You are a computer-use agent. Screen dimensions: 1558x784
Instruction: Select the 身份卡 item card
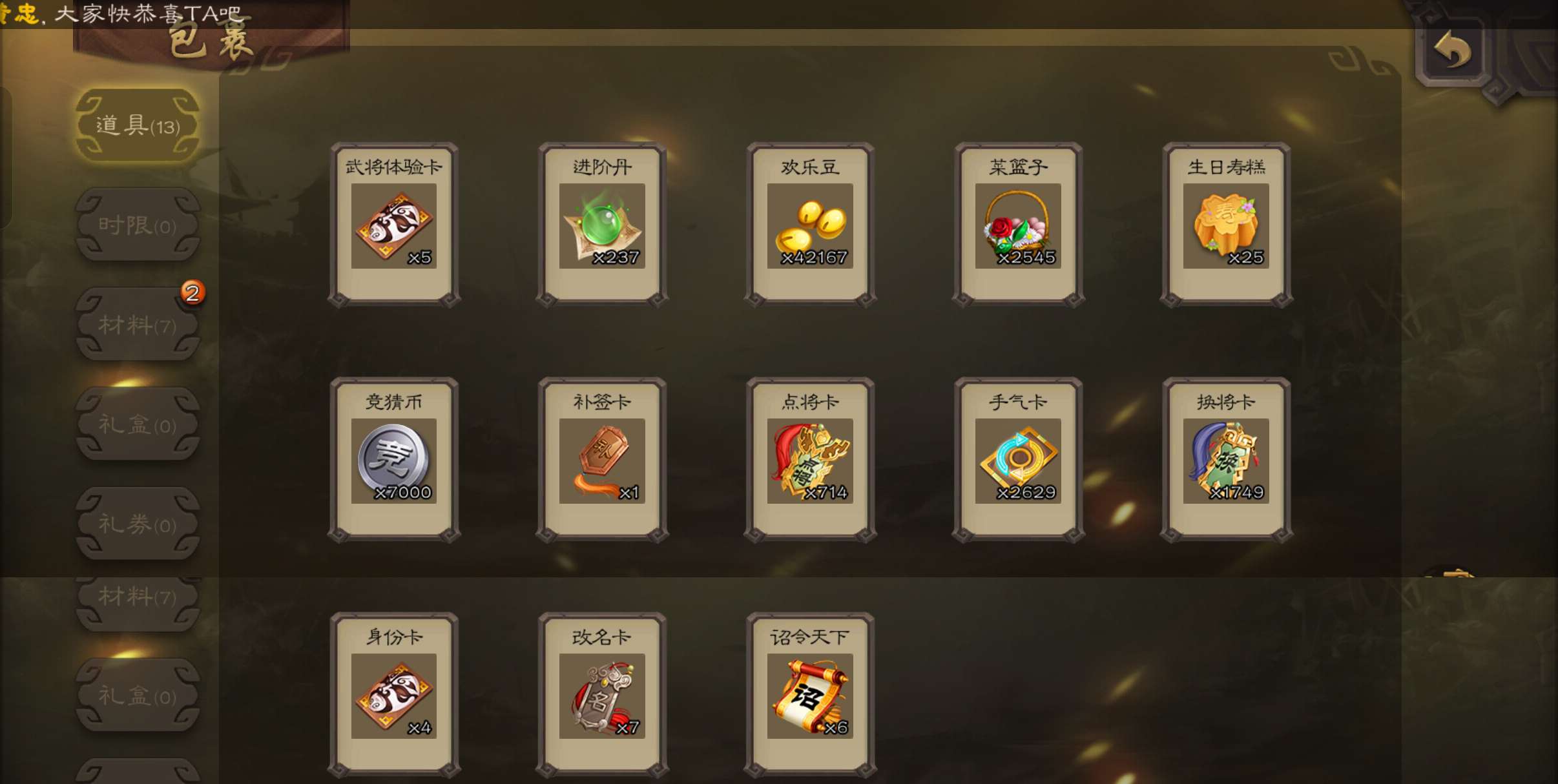pyautogui.click(x=394, y=695)
